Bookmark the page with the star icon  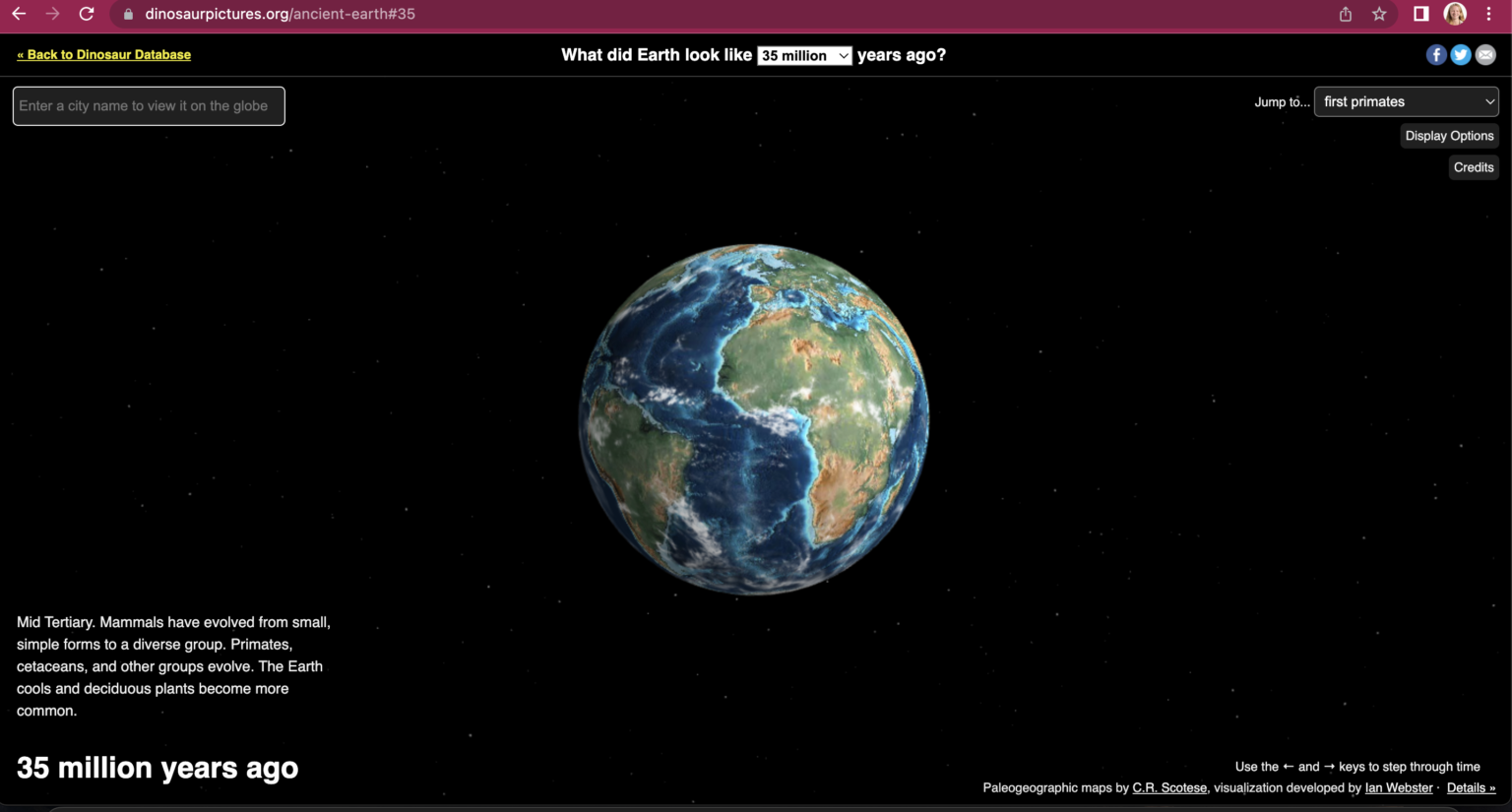(x=1380, y=14)
